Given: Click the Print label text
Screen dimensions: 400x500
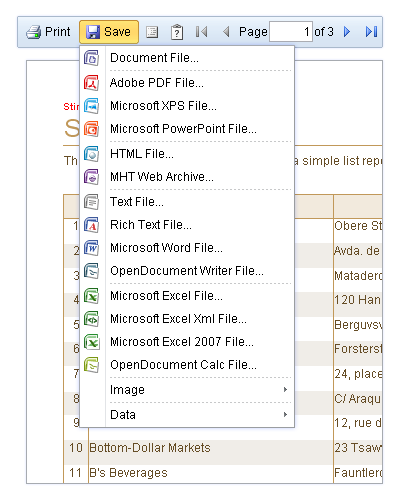Looking at the screenshot, I should 58,32.
